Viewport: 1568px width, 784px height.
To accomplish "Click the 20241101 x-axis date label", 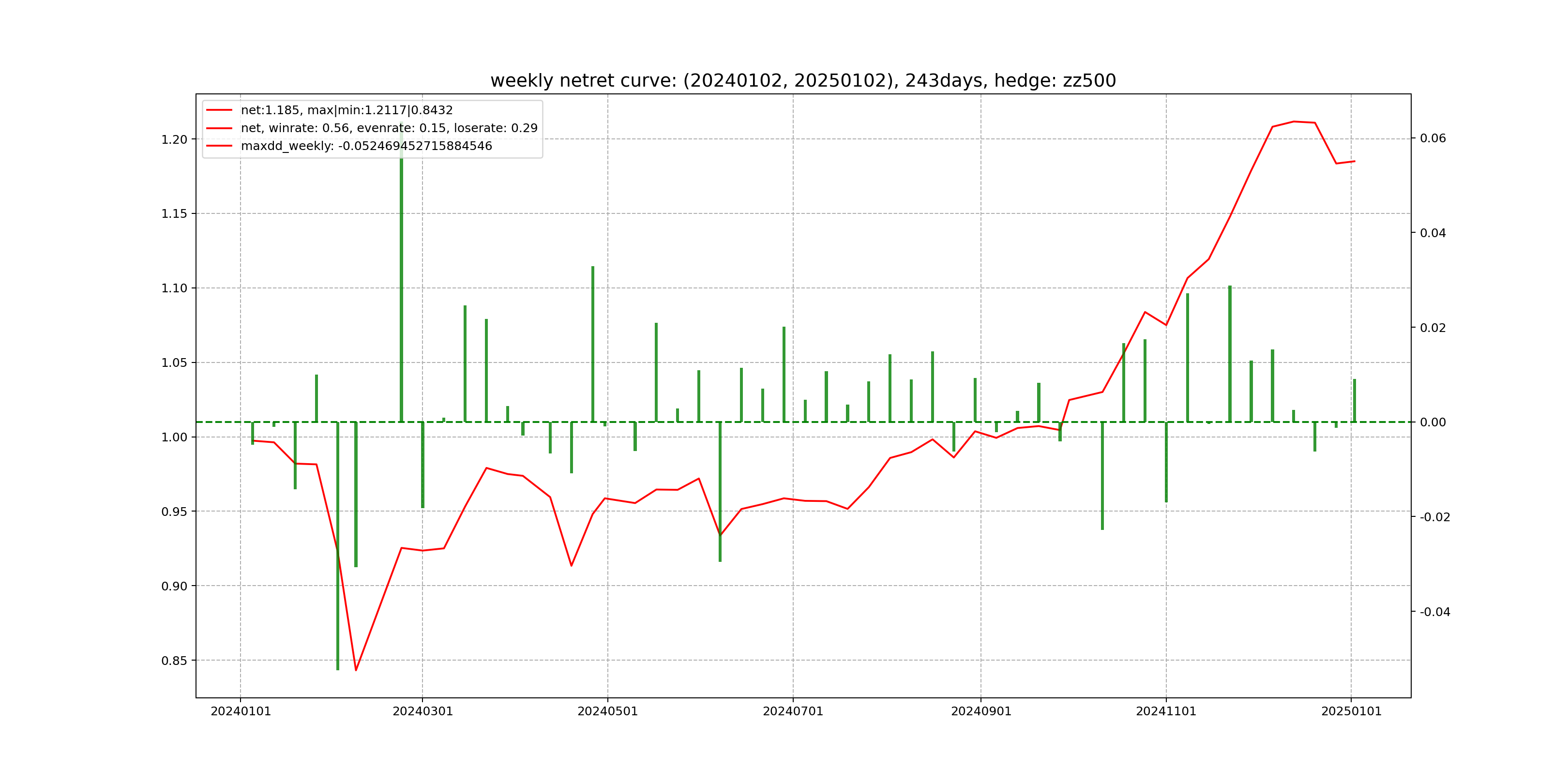I will pyautogui.click(x=1166, y=711).
